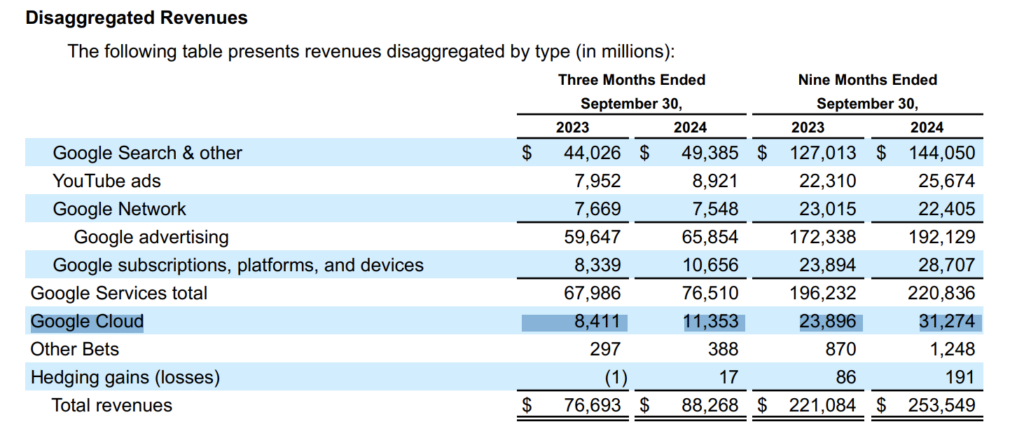
Task: Click the value 388
Action: [x=723, y=349]
